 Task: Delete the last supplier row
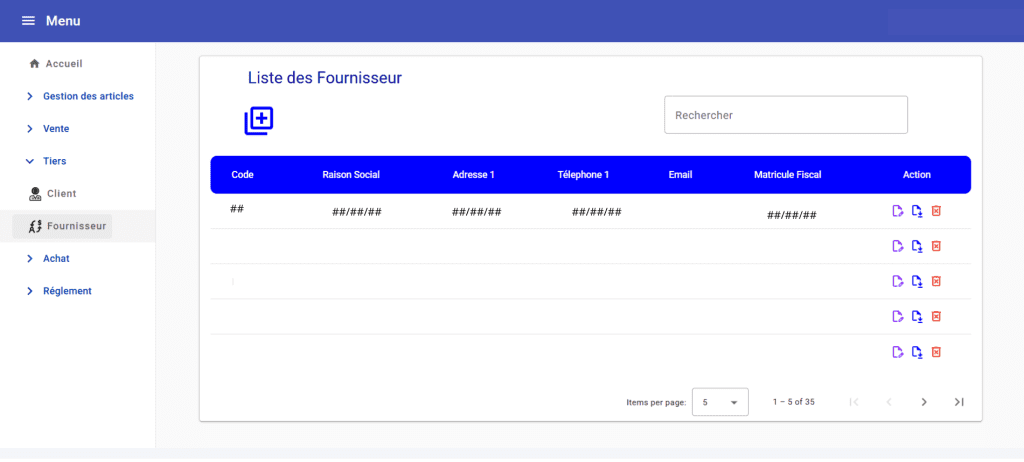(x=936, y=352)
